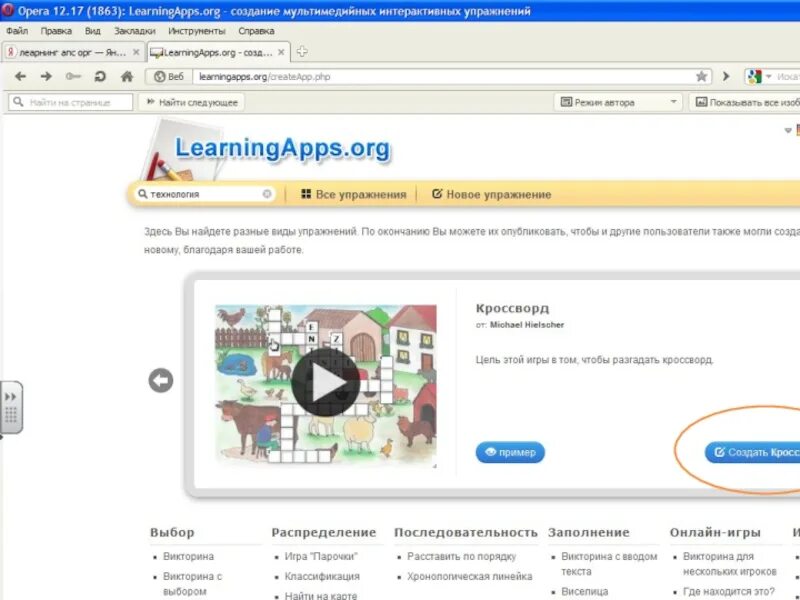Click the LearningApps.org logo
The height and width of the screenshot is (600, 800).
(282, 148)
